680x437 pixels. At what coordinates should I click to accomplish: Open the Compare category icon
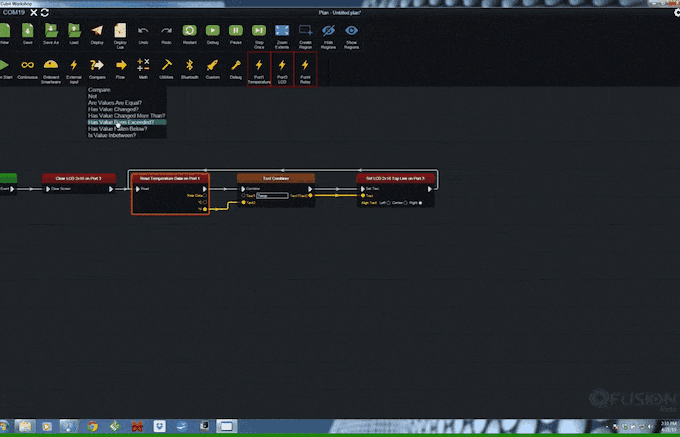coord(97,65)
